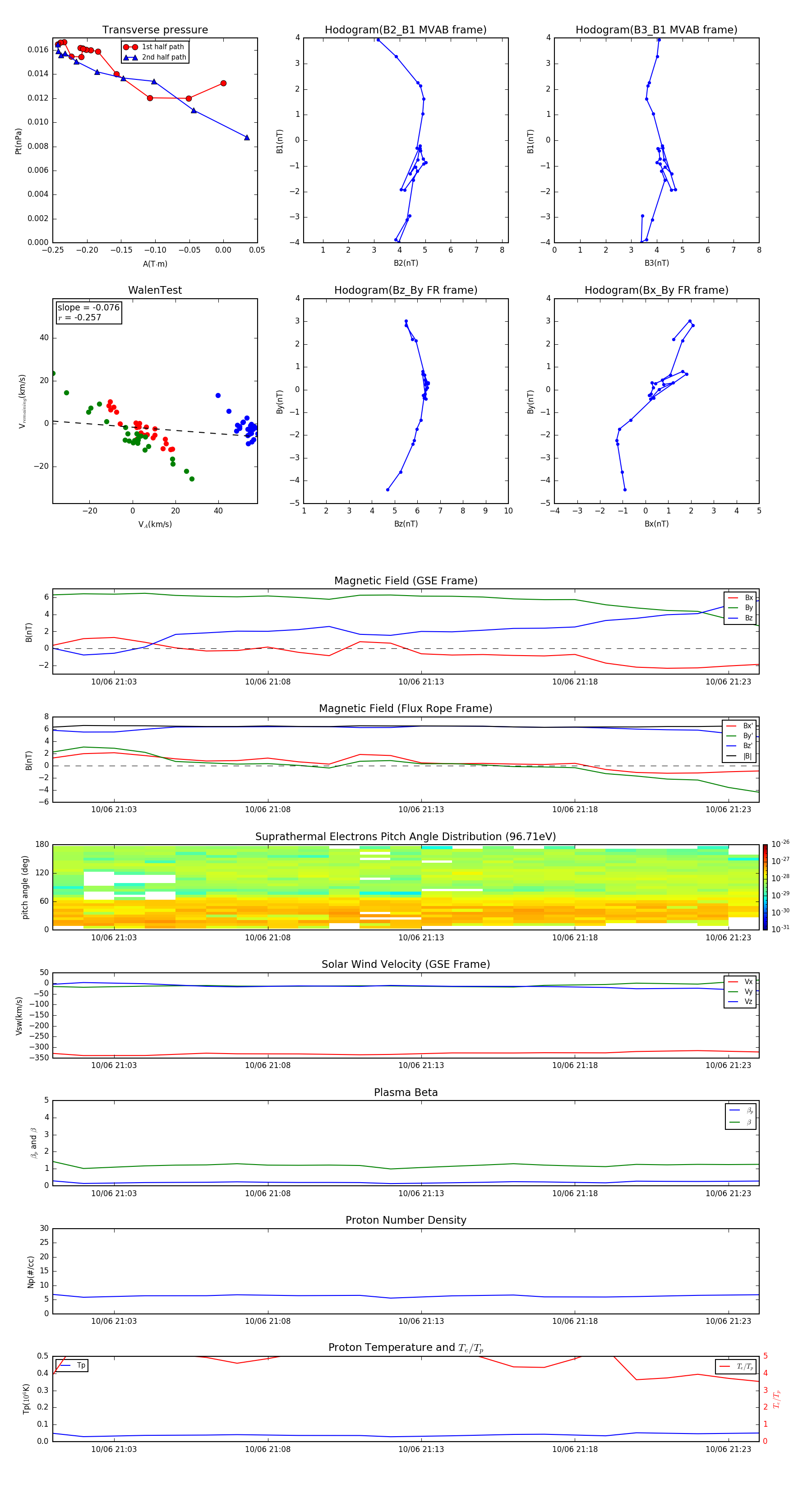
Task: Click the '10/06 21:18' tick under Plasma Beta plot
Action: point(574,1193)
